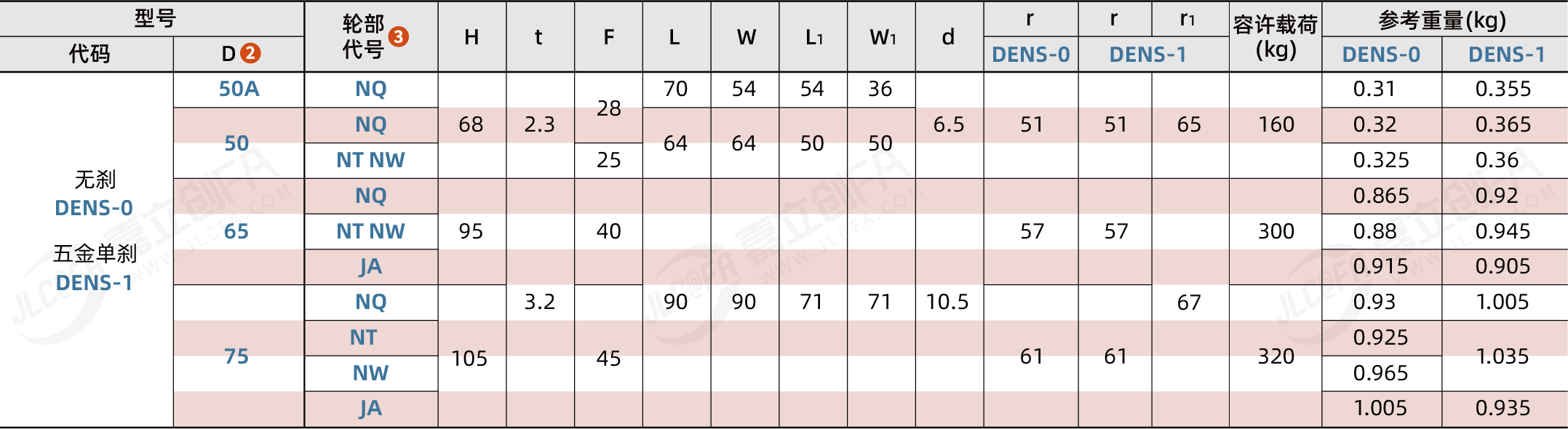Click the 容许载荷(kg) column header

[x=1275, y=36]
